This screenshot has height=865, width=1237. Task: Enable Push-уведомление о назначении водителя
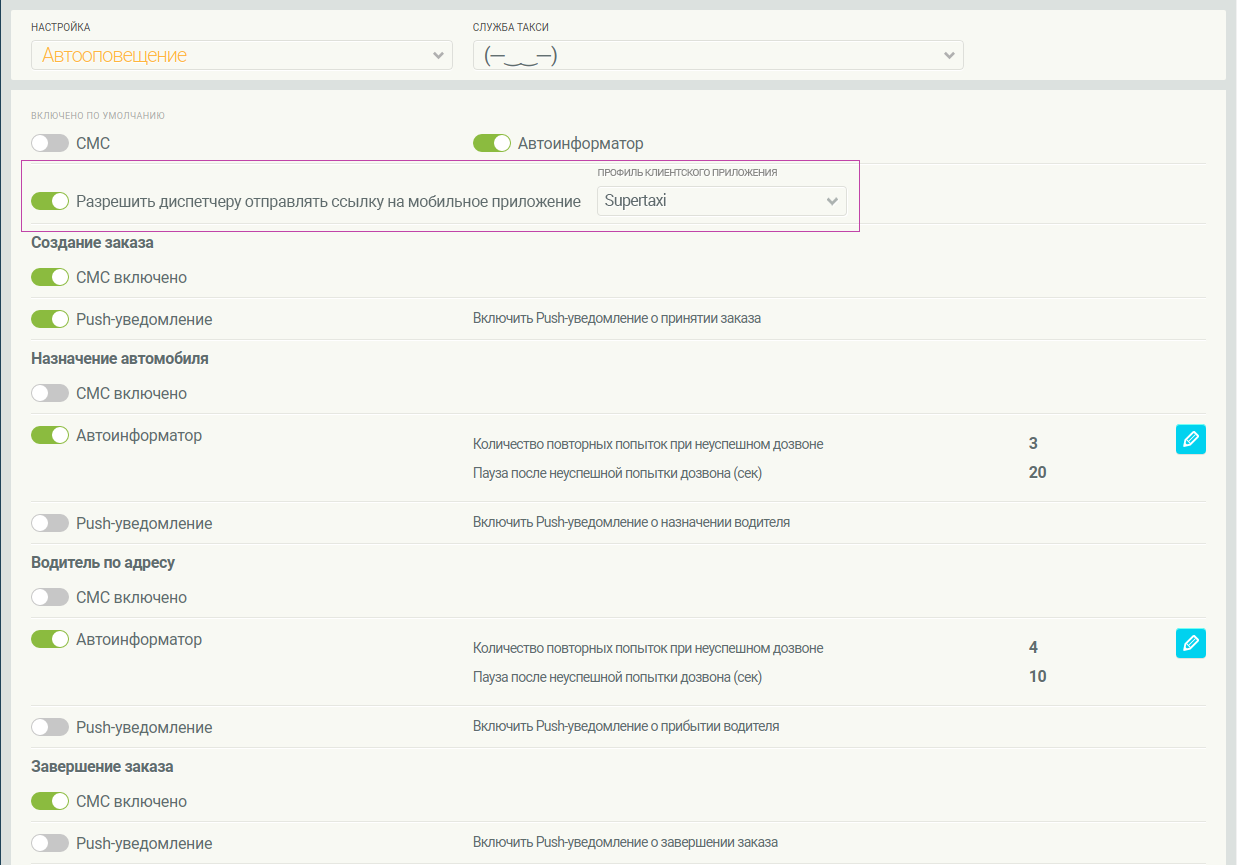click(50, 524)
